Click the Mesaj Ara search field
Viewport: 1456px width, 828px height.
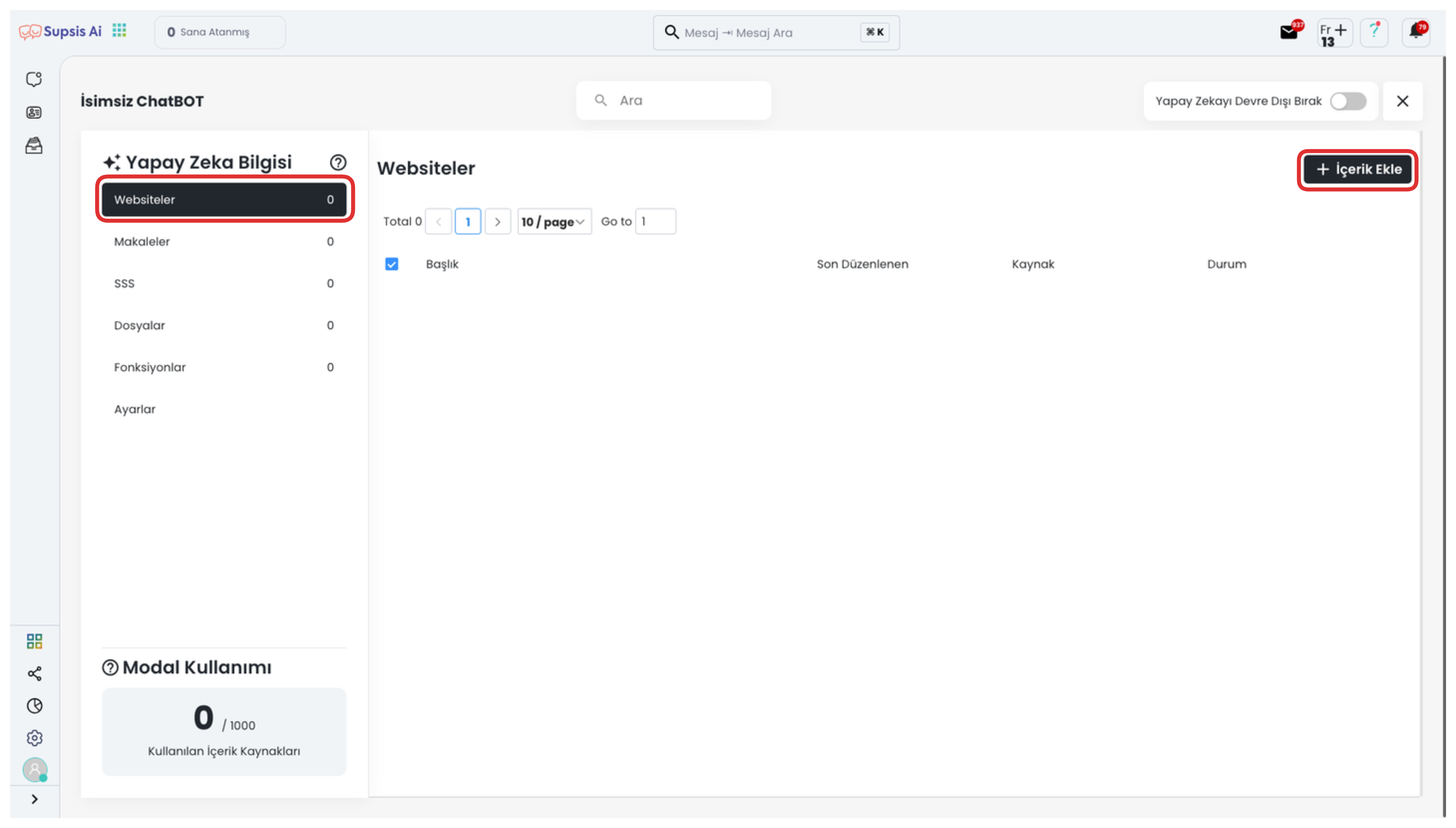(776, 32)
